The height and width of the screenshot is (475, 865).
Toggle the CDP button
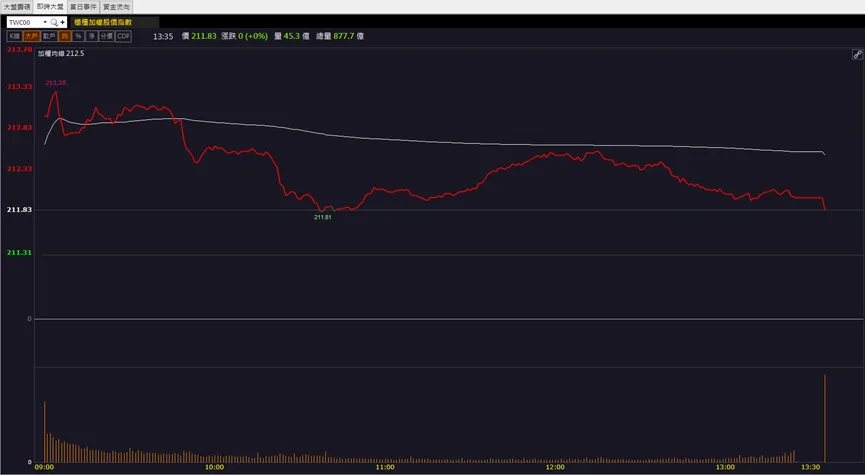pos(123,36)
